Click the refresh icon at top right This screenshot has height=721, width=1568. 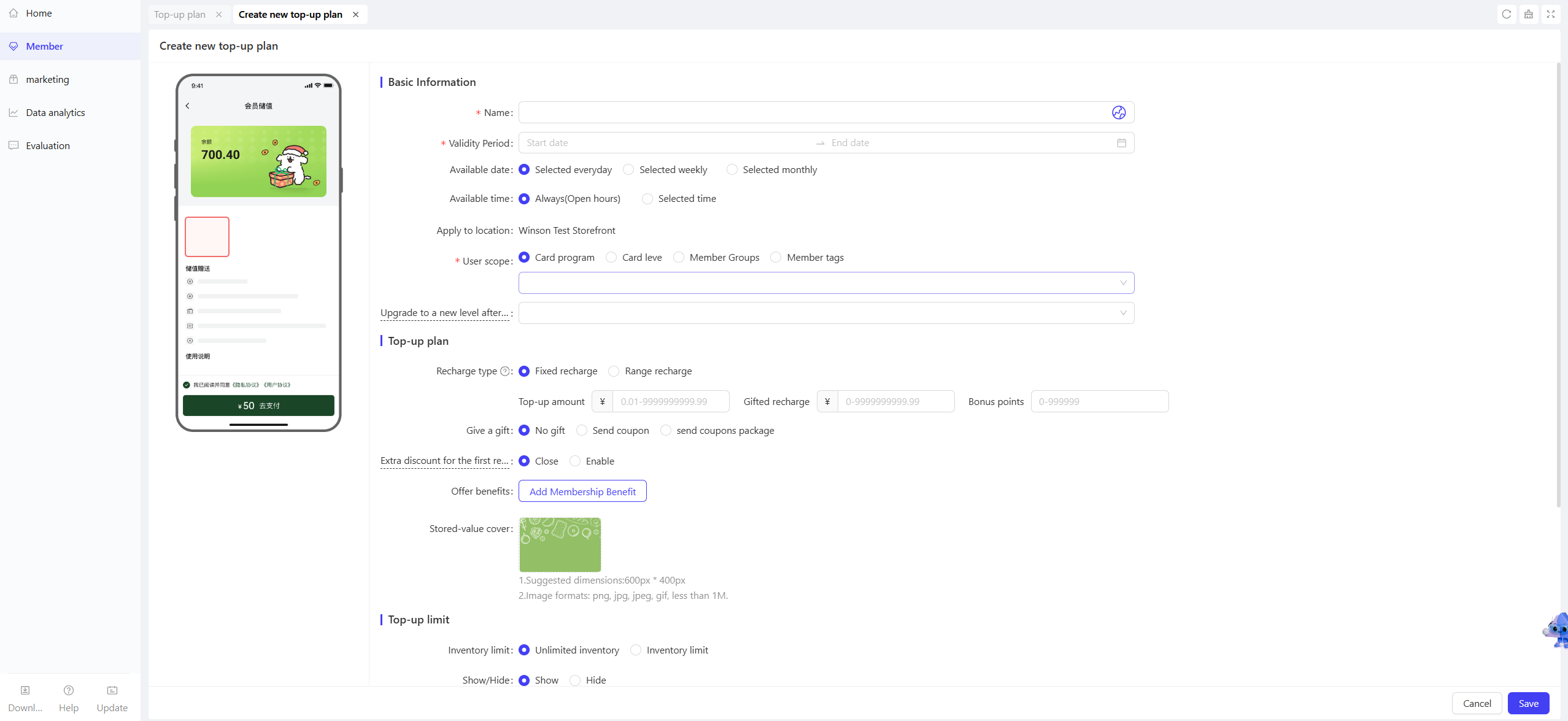coord(1506,14)
